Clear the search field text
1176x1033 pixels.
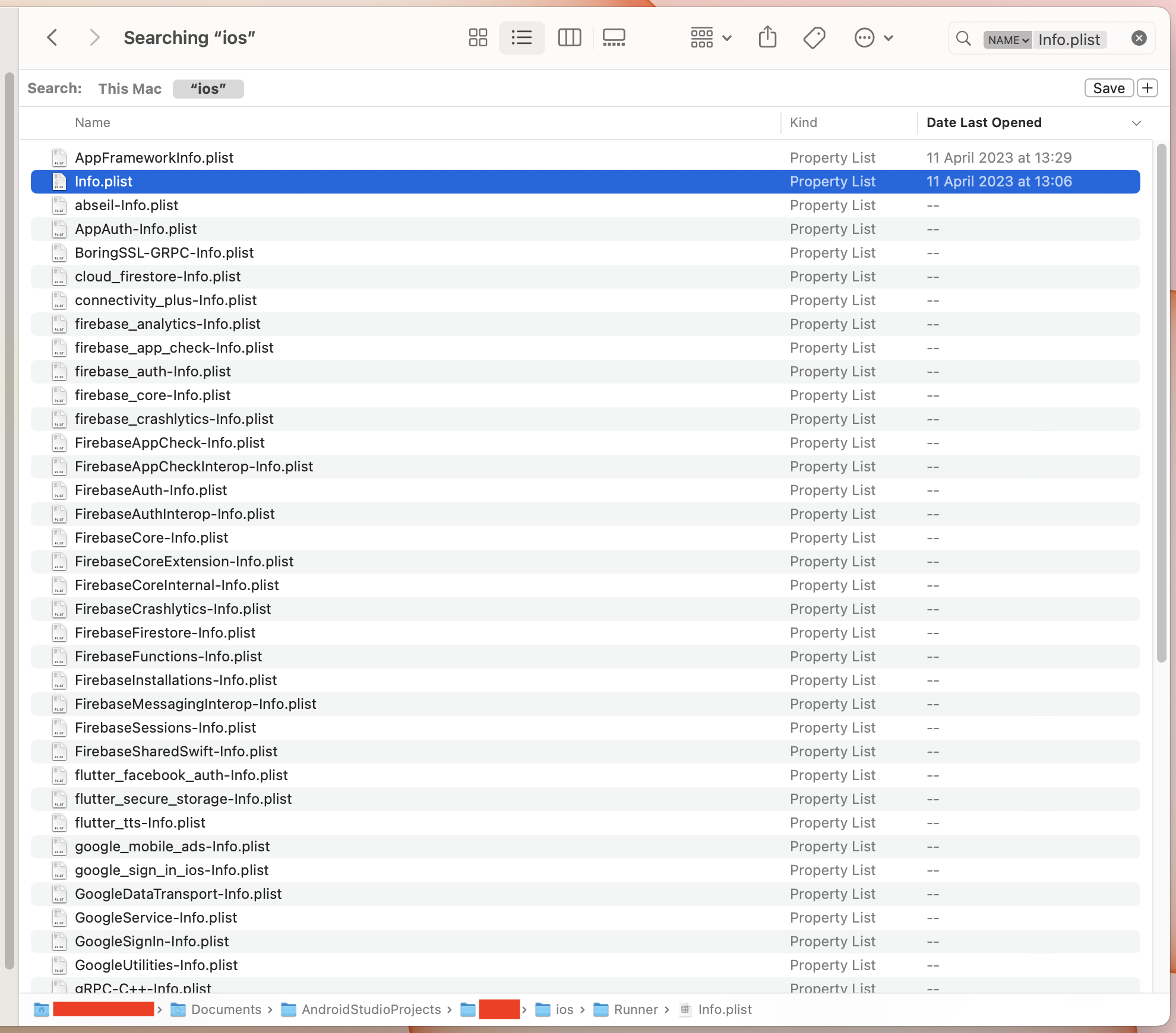[1139, 39]
